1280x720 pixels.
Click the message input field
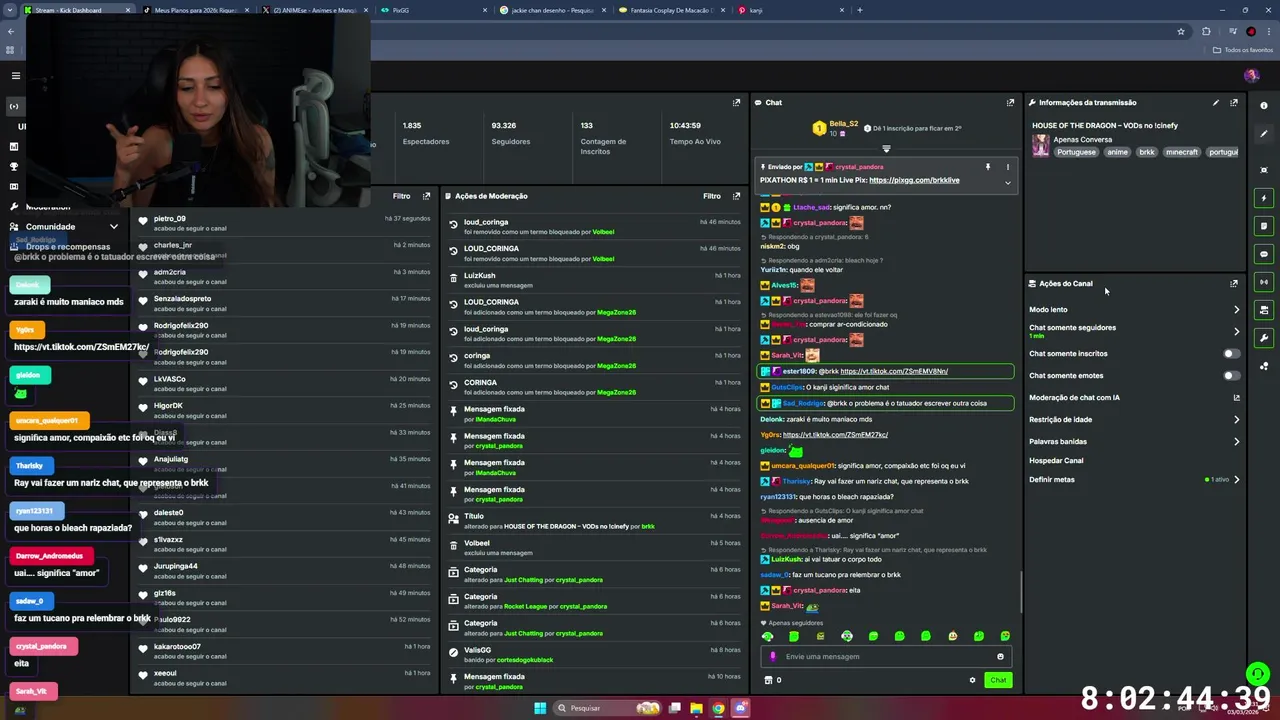pyautogui.click(x=886, y=657)
